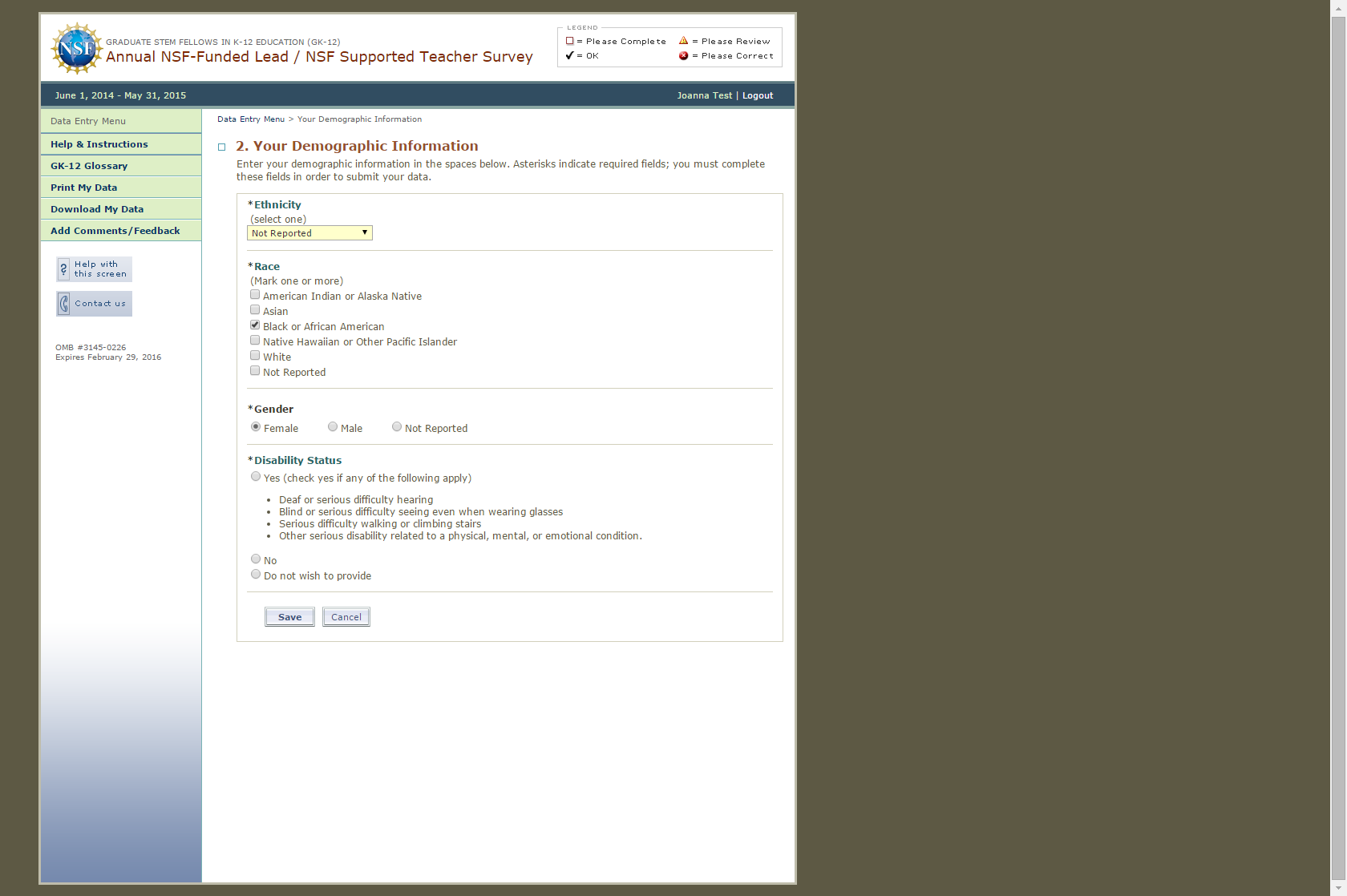Open Help with this screen

(x=94, y=269)
